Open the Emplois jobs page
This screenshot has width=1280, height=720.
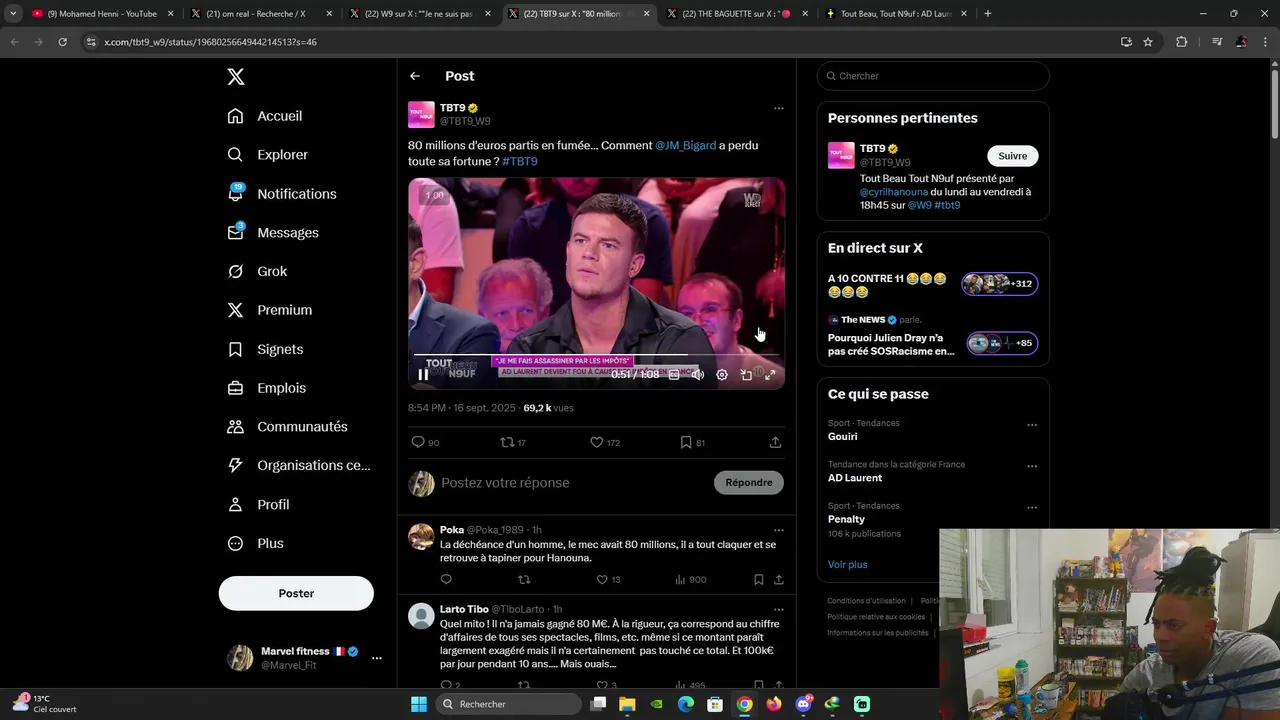(x=267, y=388)
